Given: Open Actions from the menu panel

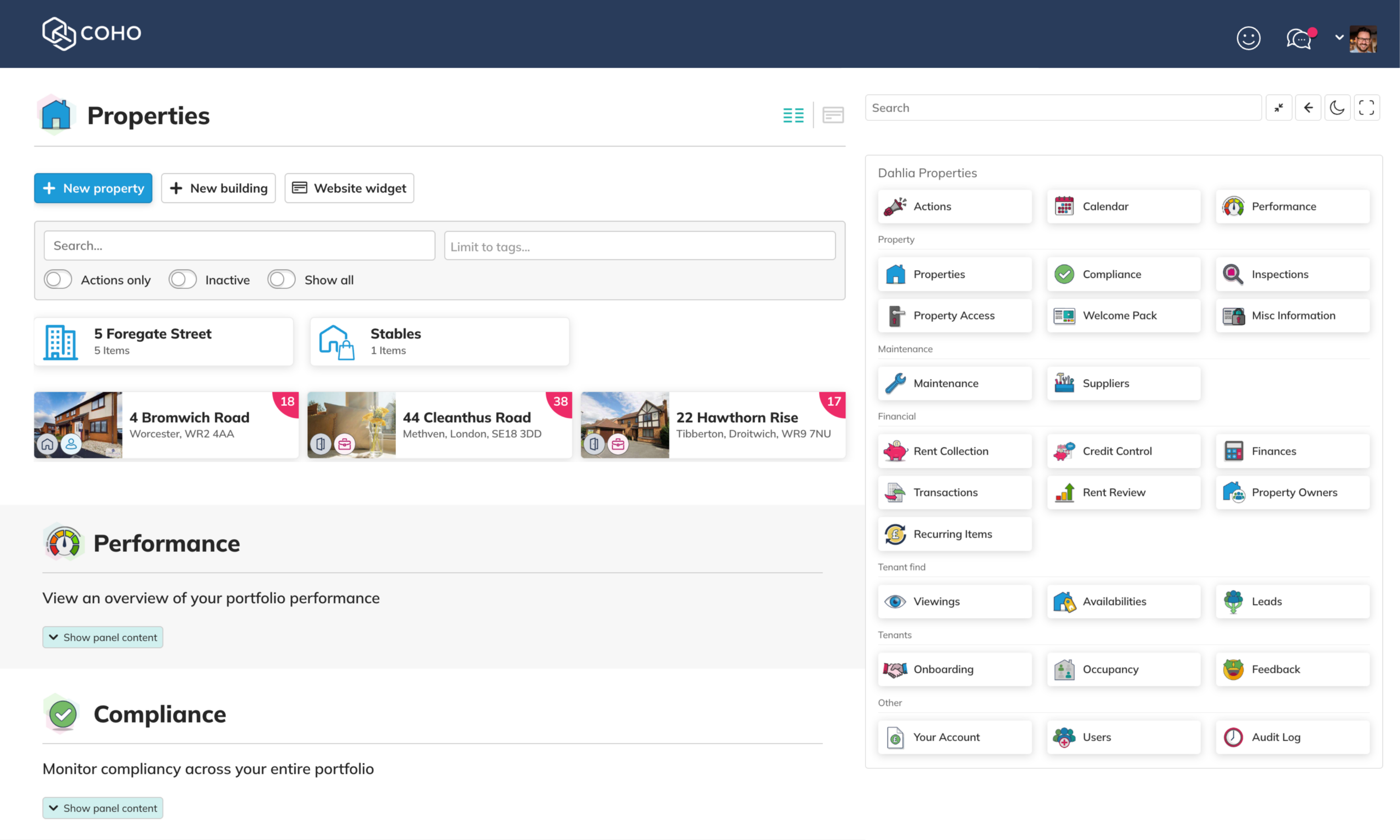Looking at the screenshot, I should coord(955,207).
